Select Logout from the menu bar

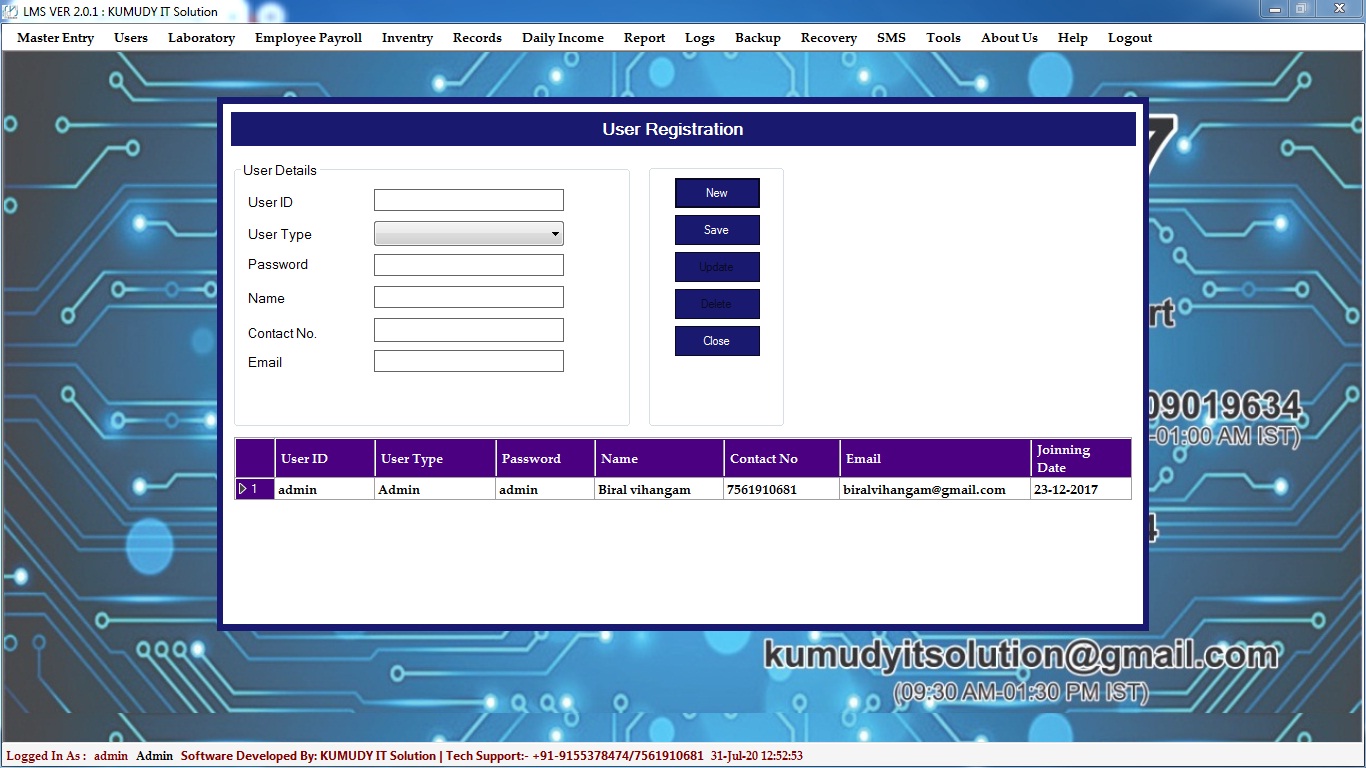tap(1129, 38)
